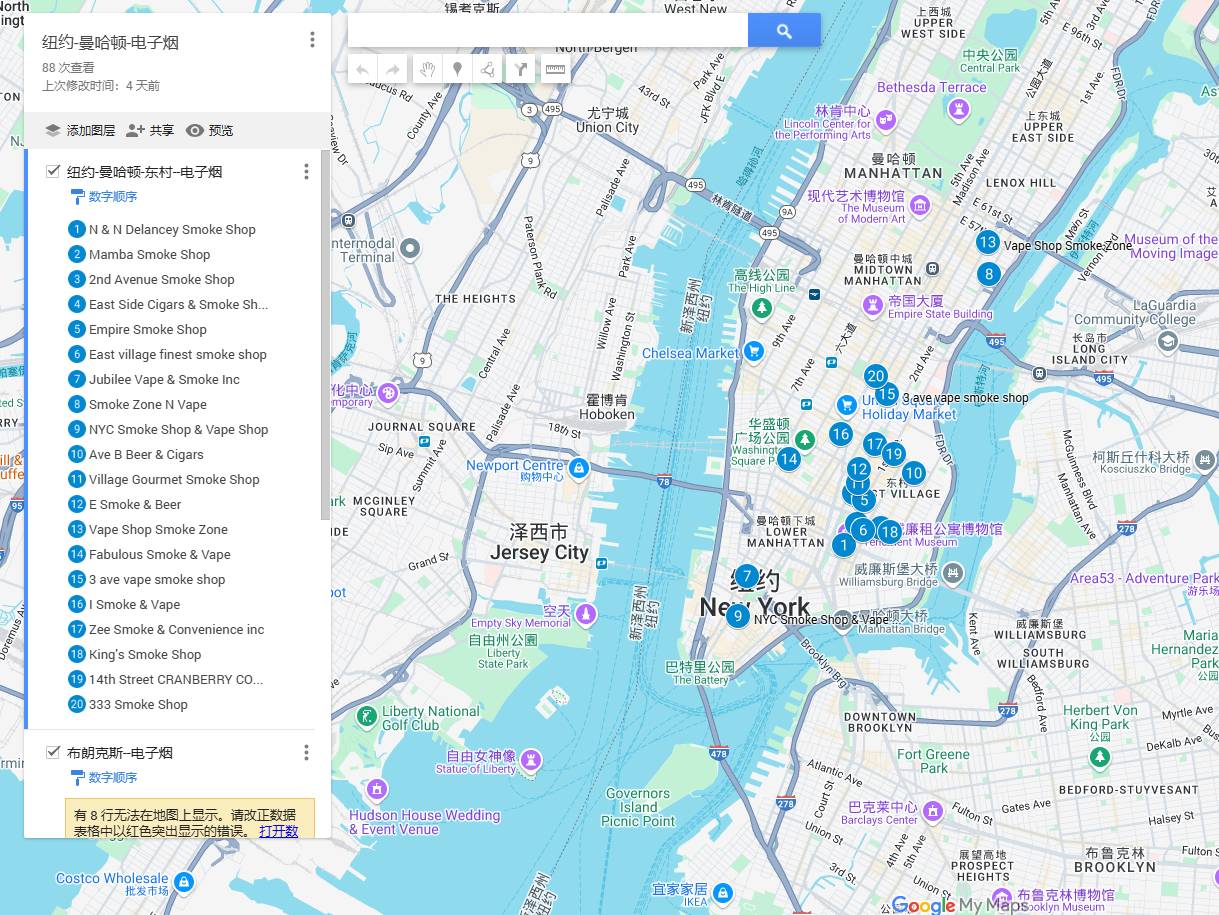Select the hand pan tool
This screenshot has height=915, width=1219.
pyautogui.click(x=426, y=70)
